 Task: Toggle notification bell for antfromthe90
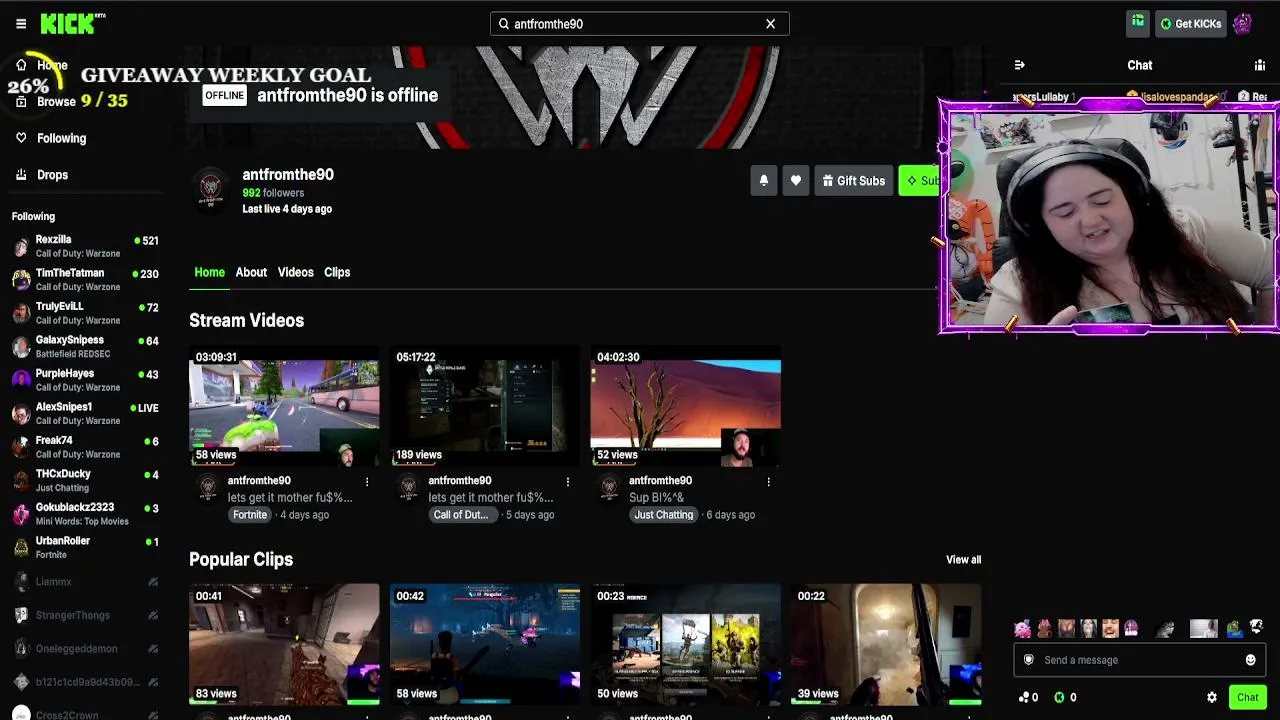763,181
